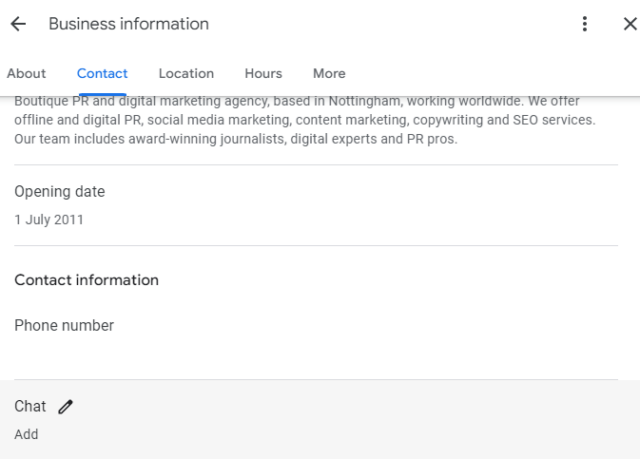
Task: Close the Business information panel
Action: point(629,24)
